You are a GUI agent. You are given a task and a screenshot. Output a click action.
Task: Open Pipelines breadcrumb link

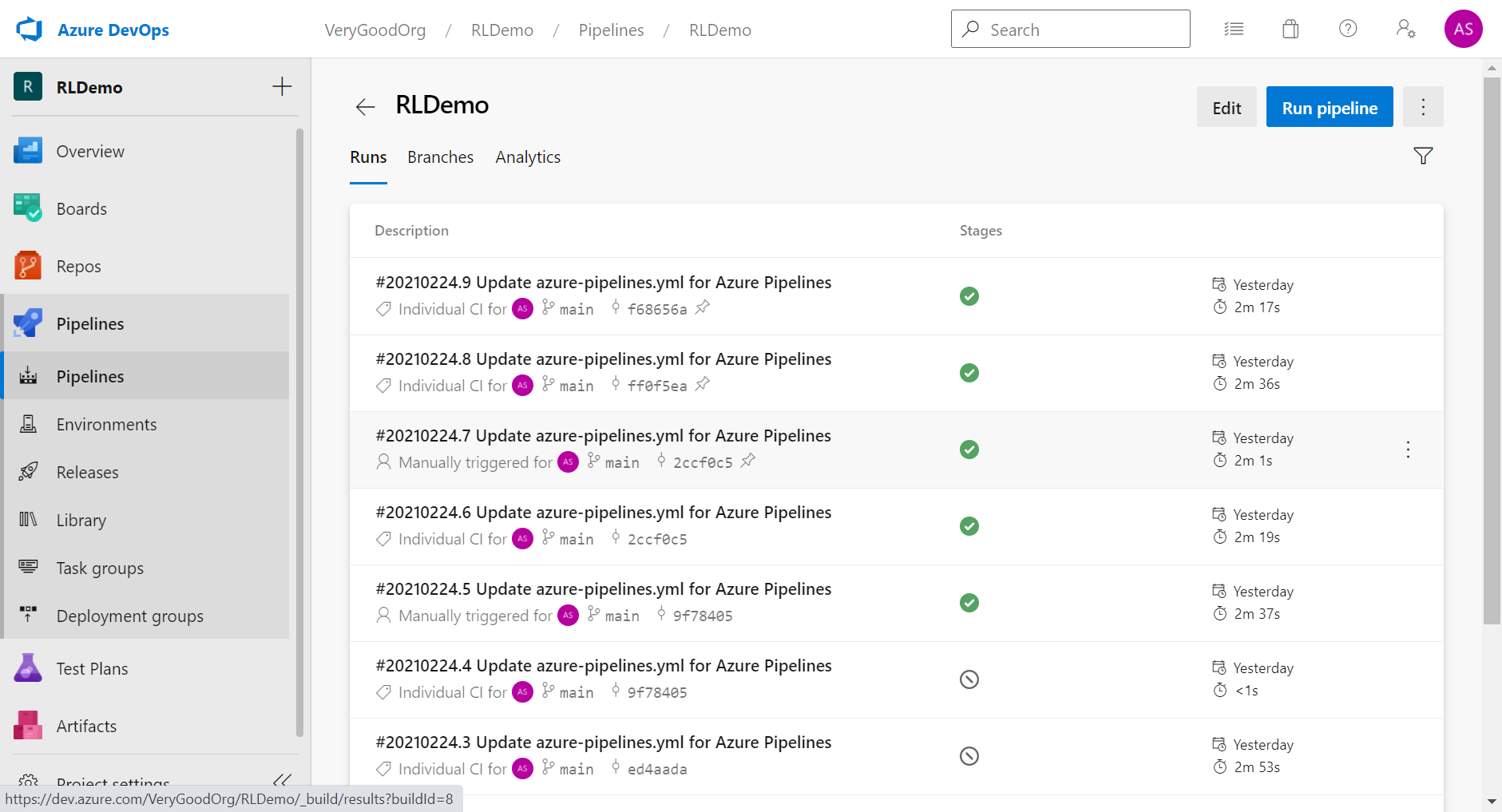coord(611,30)
